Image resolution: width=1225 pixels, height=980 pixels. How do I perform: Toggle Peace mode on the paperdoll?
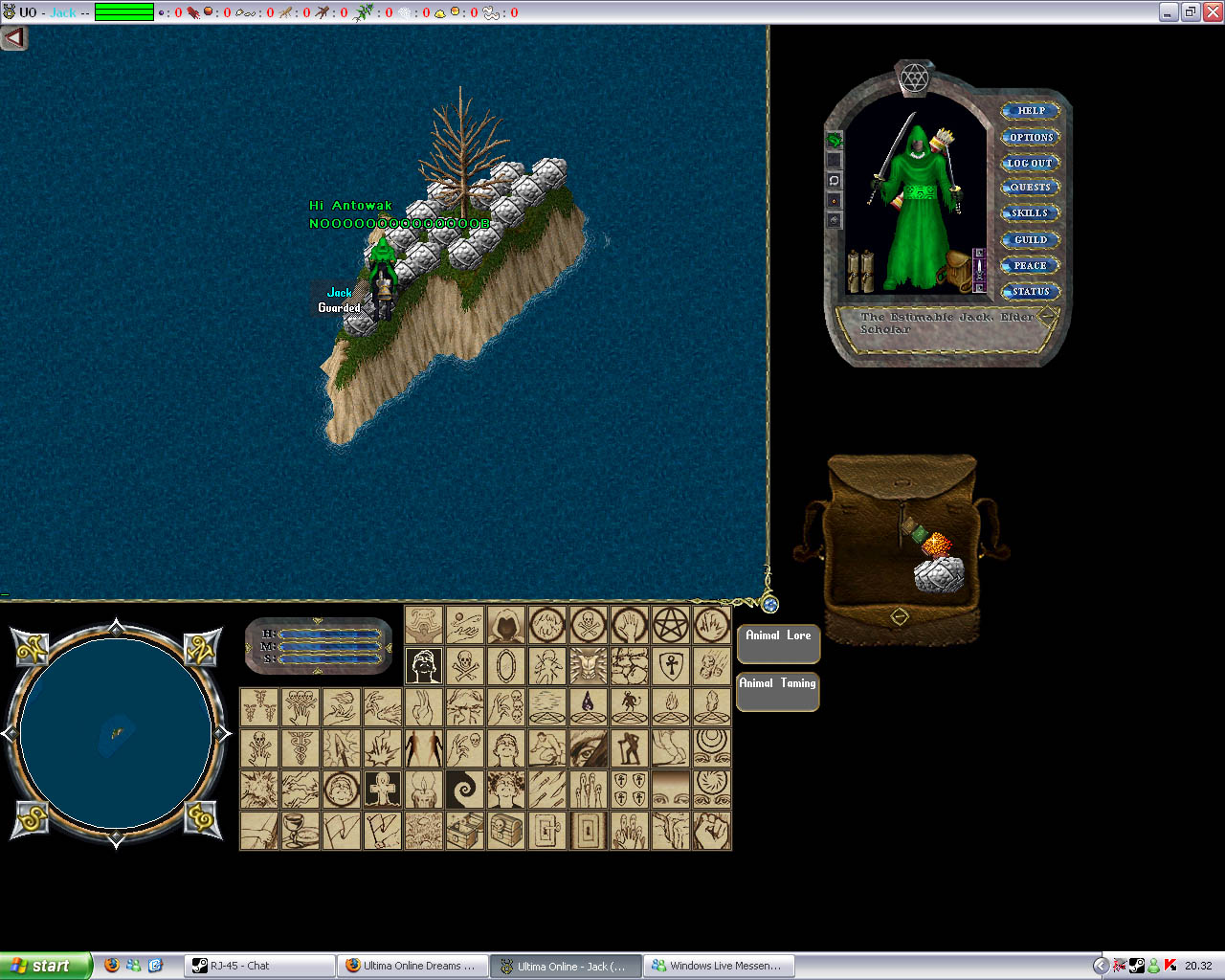1031,265
